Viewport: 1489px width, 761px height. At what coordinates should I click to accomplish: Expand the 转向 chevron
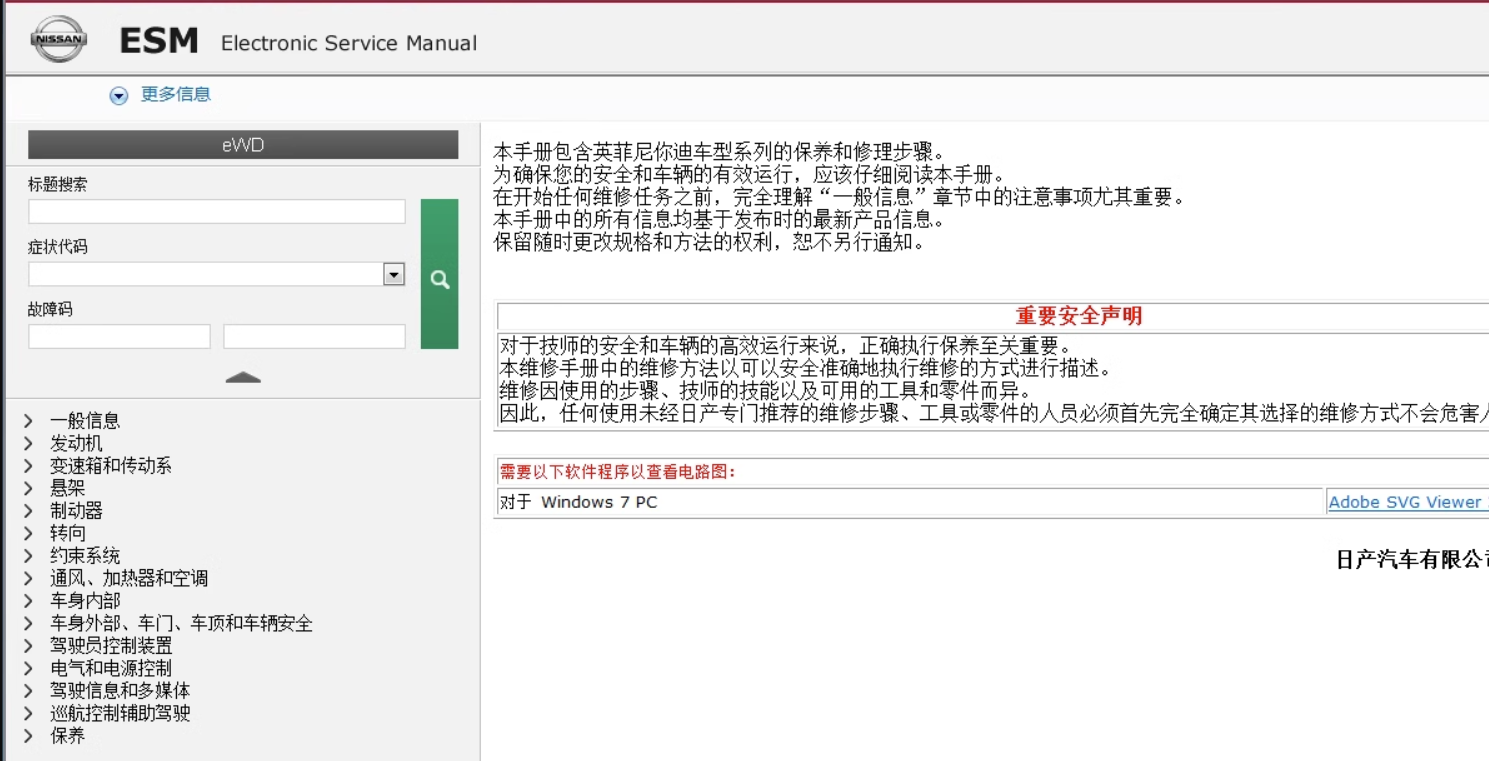pyautogui.click(x=28, y=533)
